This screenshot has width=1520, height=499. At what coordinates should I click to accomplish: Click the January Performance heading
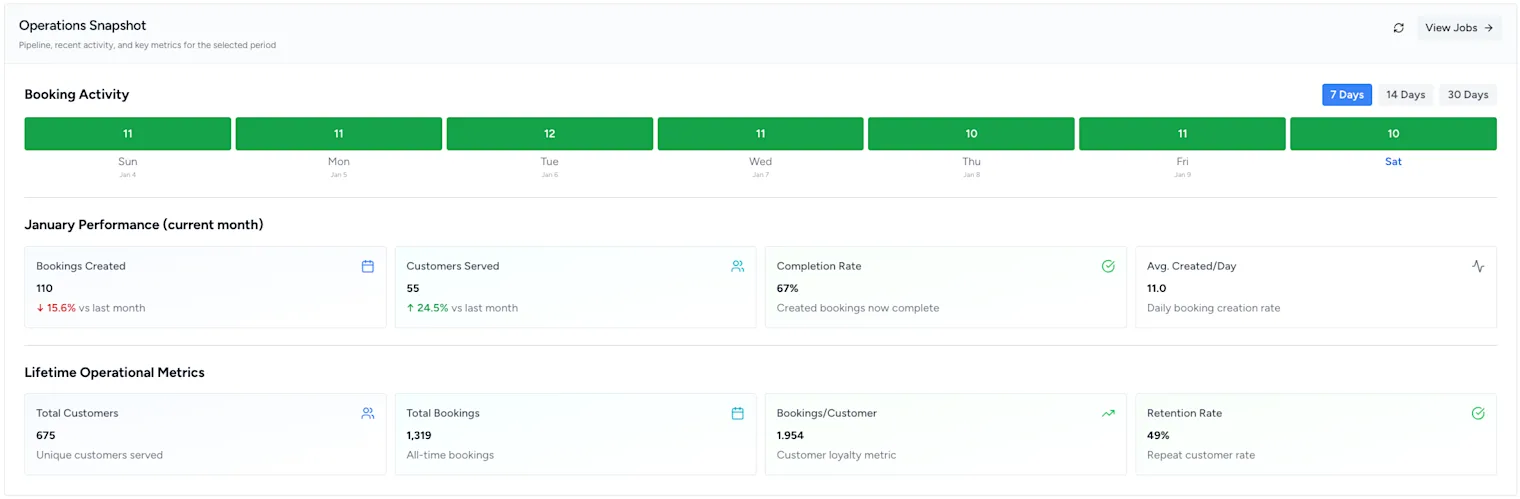144,225
